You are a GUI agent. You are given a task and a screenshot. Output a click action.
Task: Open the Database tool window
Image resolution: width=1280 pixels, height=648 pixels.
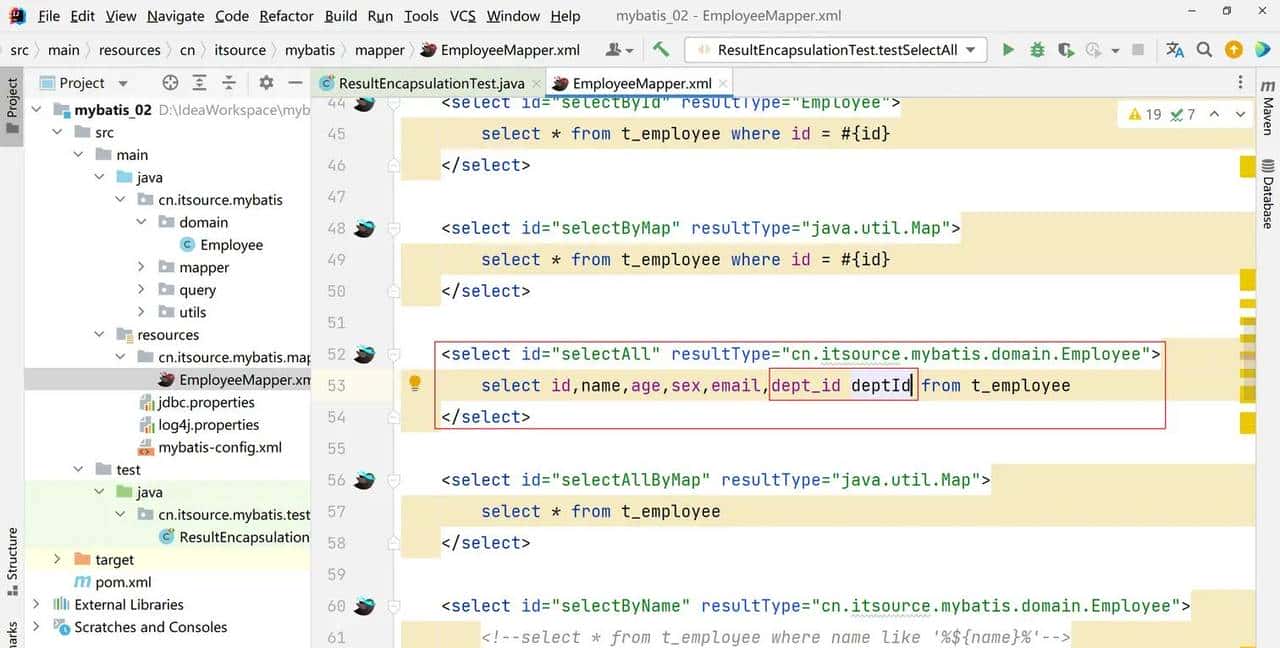1267,193
